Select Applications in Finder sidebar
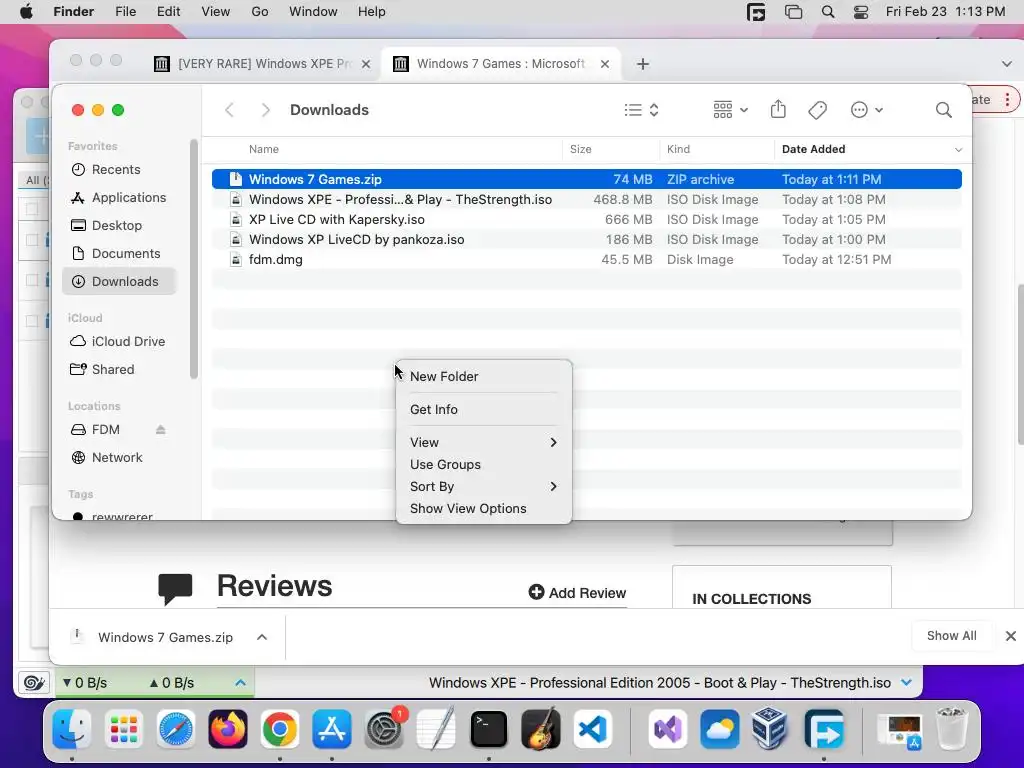This screenshot has height=768, width=1024. (120, 197)
